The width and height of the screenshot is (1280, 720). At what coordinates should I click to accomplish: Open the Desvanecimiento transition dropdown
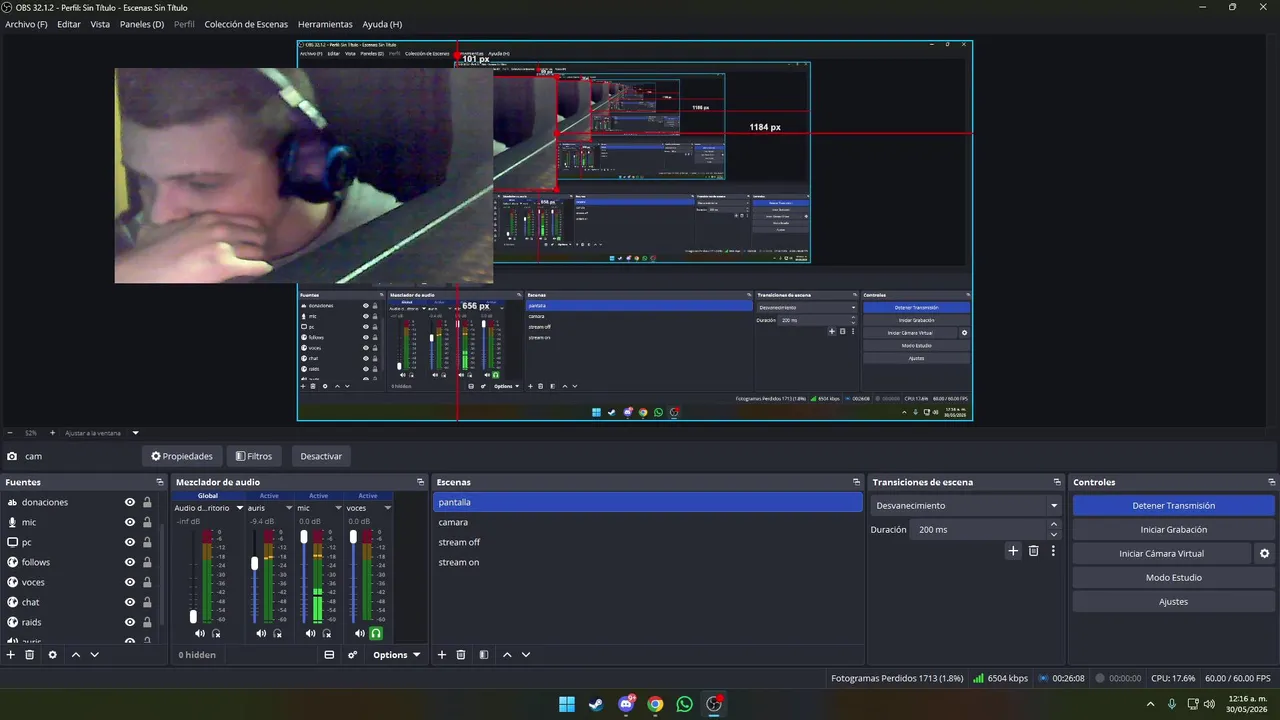pyautogui.click(x=965, y=506)
